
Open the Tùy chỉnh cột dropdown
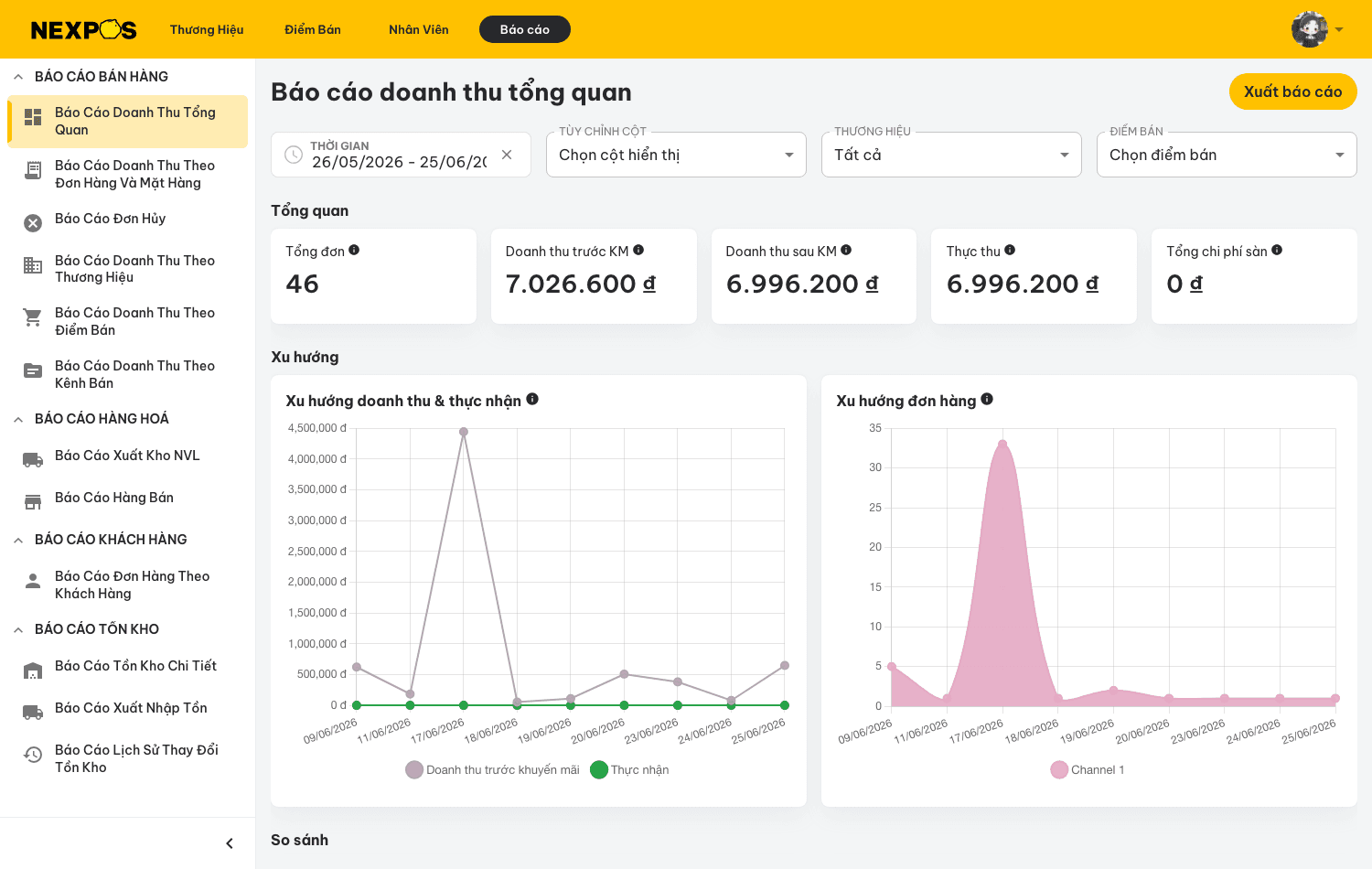point(676,155)
